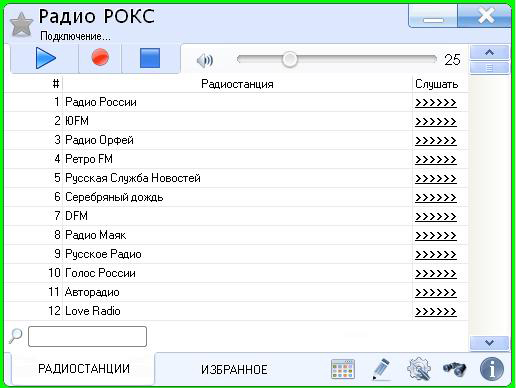The height and width of the screenshot is (388, 516).
Task: Stop playback with the blue square button
Action: (x=150, y=58)
